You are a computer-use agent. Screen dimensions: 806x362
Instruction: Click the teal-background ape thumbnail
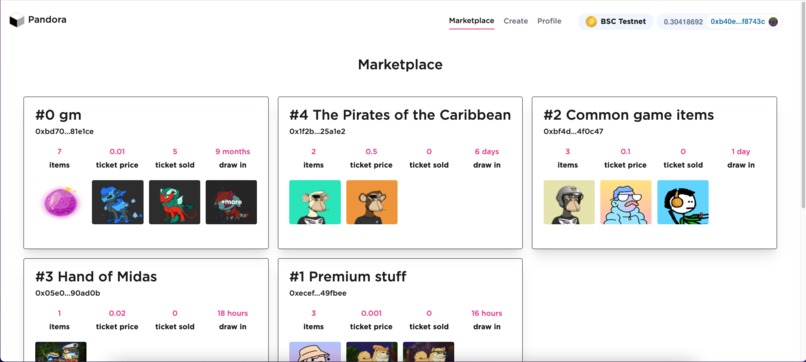tap(315, 202)
